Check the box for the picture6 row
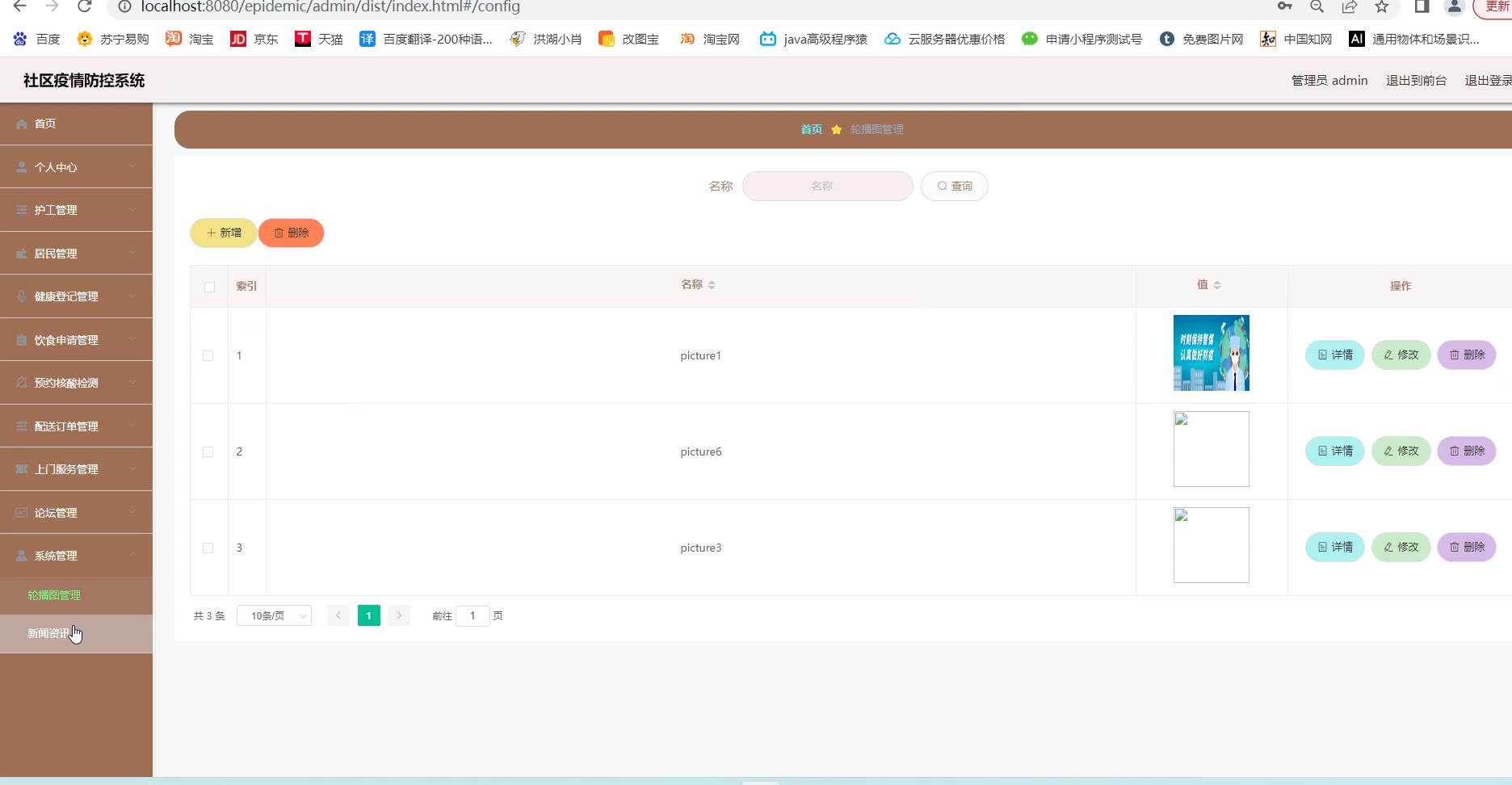Image resolution: width=1512 pixels, height=785 pixels. [x=208, y=452]
